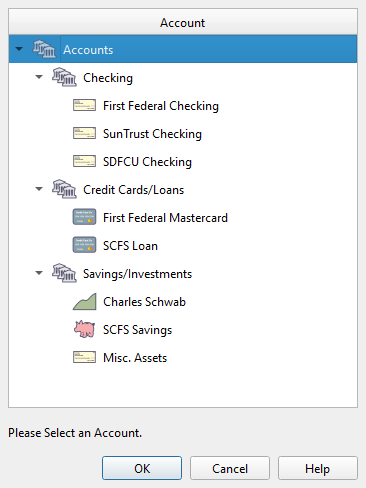Select the SCFS Savings account

click(x=137, y=330)
